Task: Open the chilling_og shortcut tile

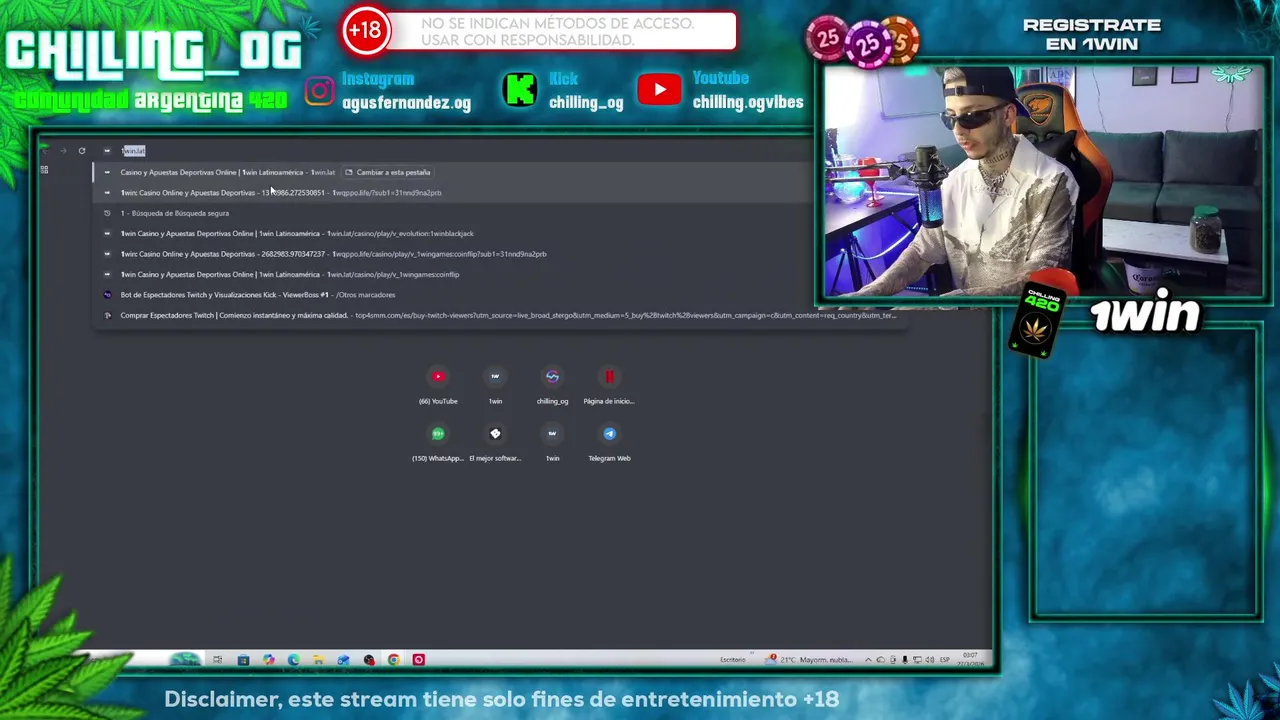Action: coord(552,384)
